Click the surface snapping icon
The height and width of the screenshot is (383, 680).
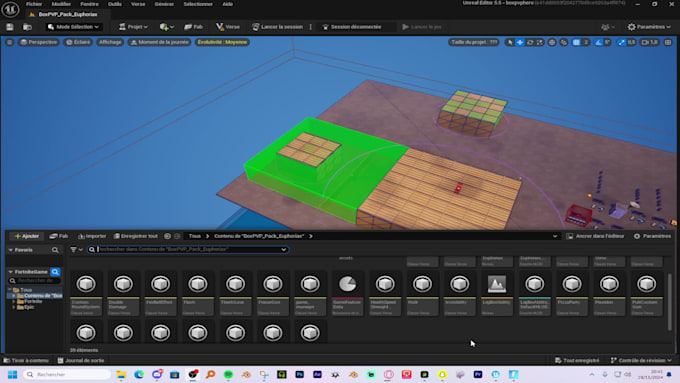(564, 42)
